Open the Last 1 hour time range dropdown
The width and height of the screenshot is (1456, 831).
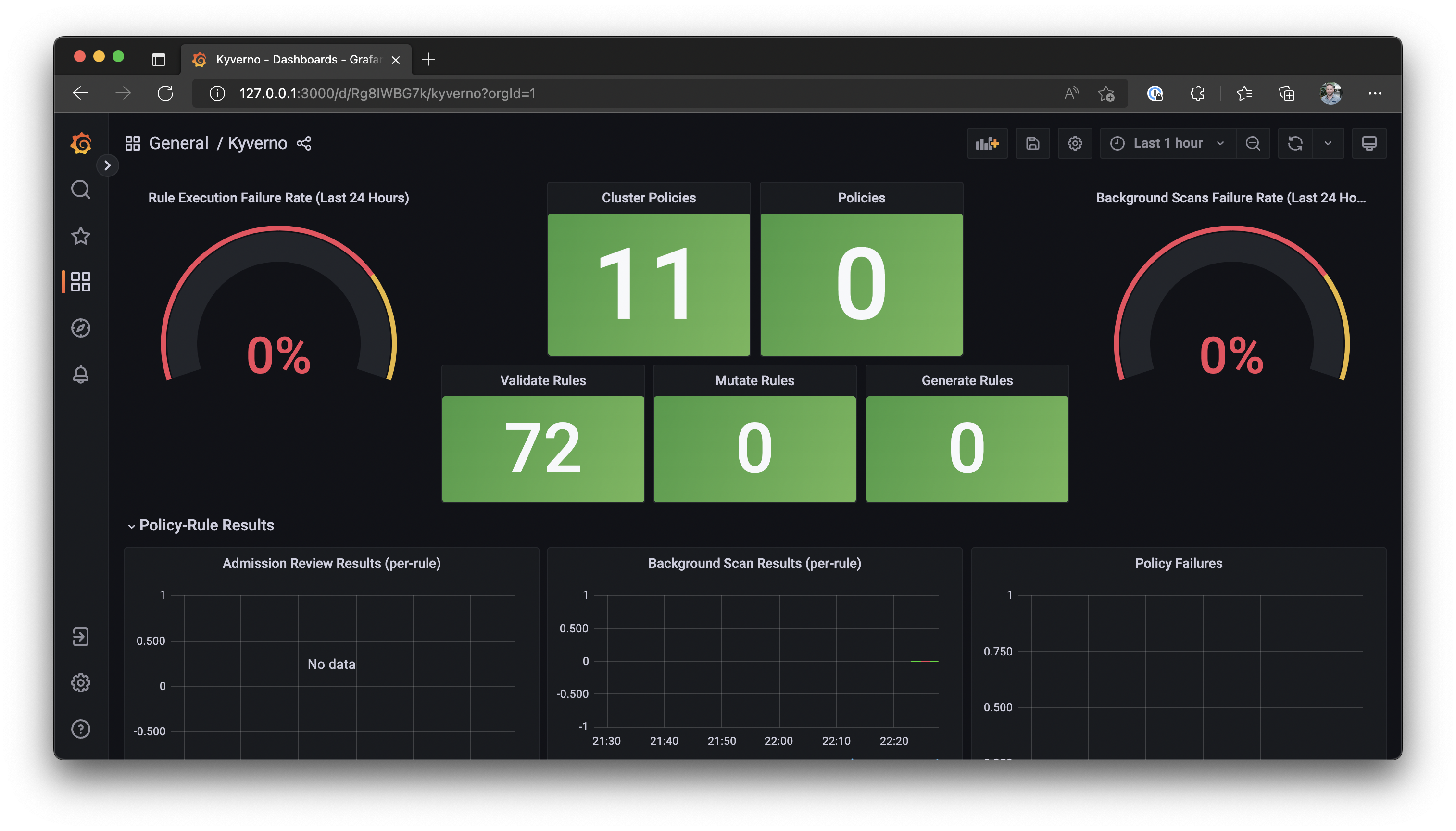[1167, 143]
